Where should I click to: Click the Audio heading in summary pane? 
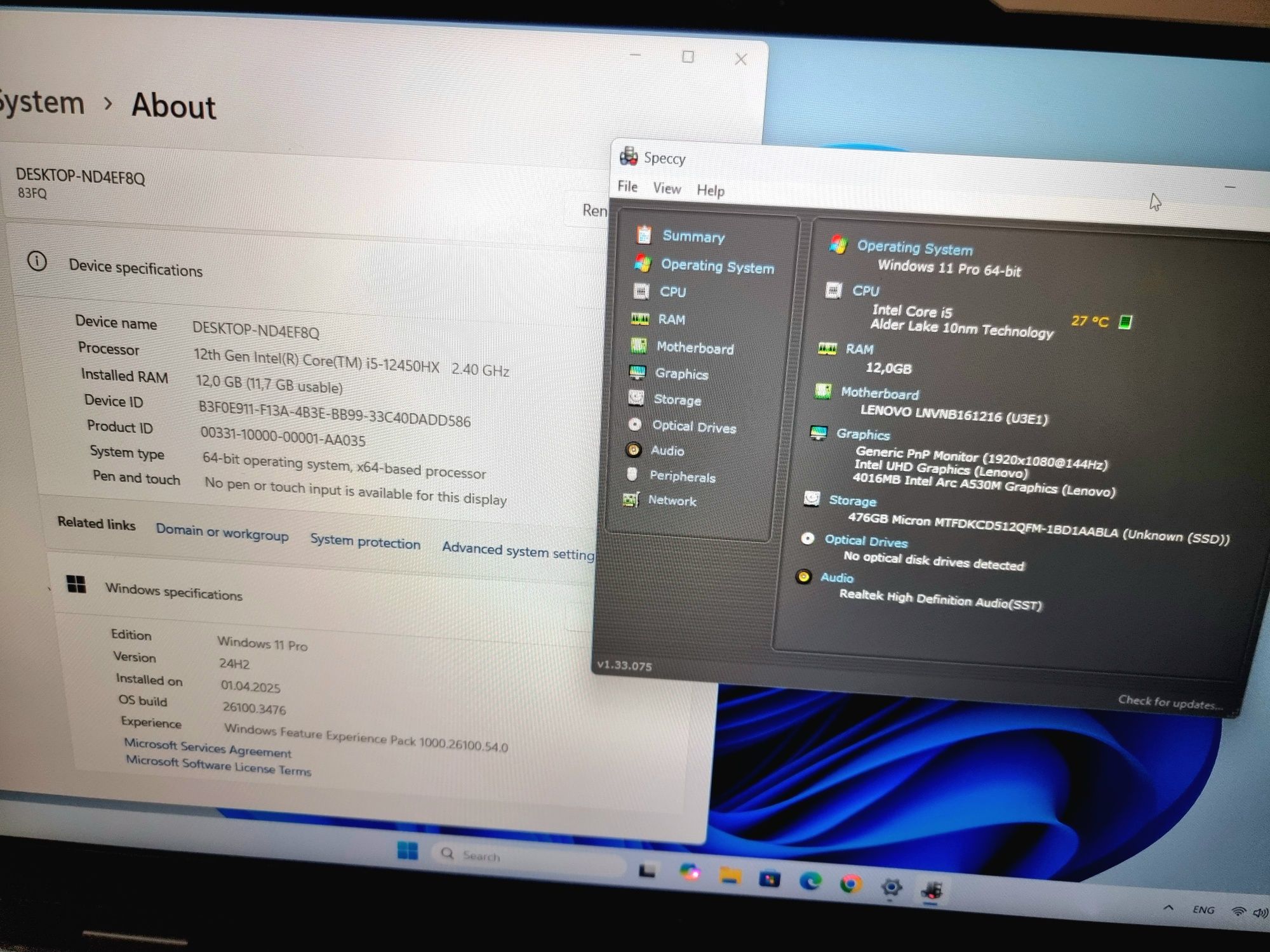click(836, 578)
